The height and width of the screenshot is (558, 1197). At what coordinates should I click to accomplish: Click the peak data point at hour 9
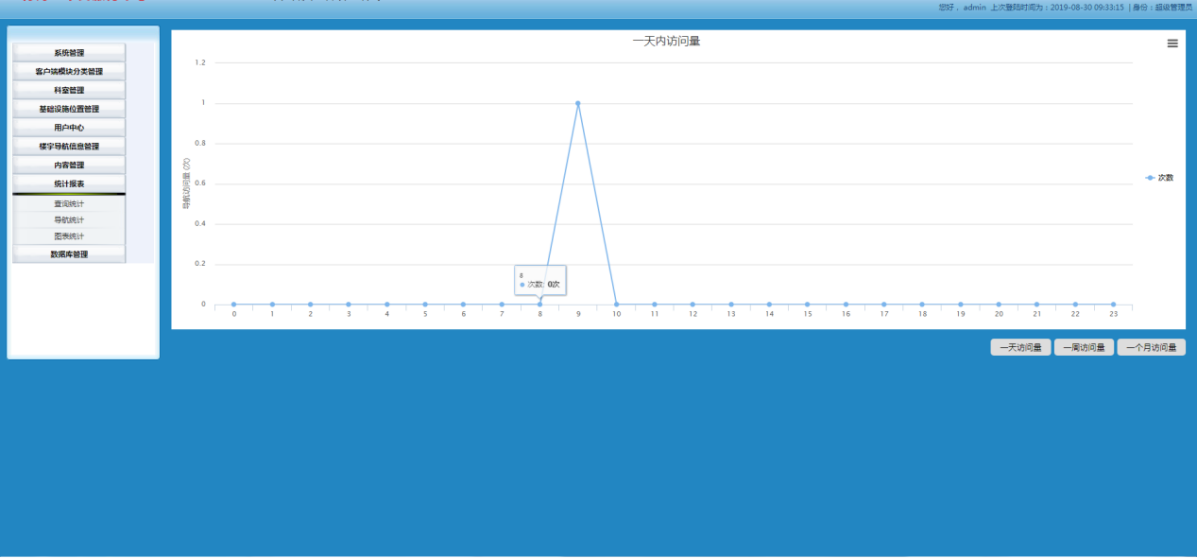pyautogui.click(x=578, y=103)
